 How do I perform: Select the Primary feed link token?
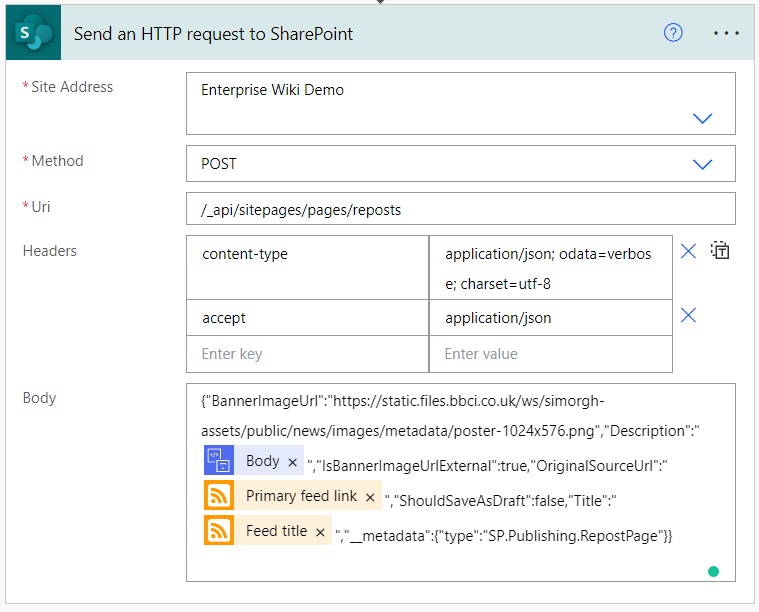(292, 495)
